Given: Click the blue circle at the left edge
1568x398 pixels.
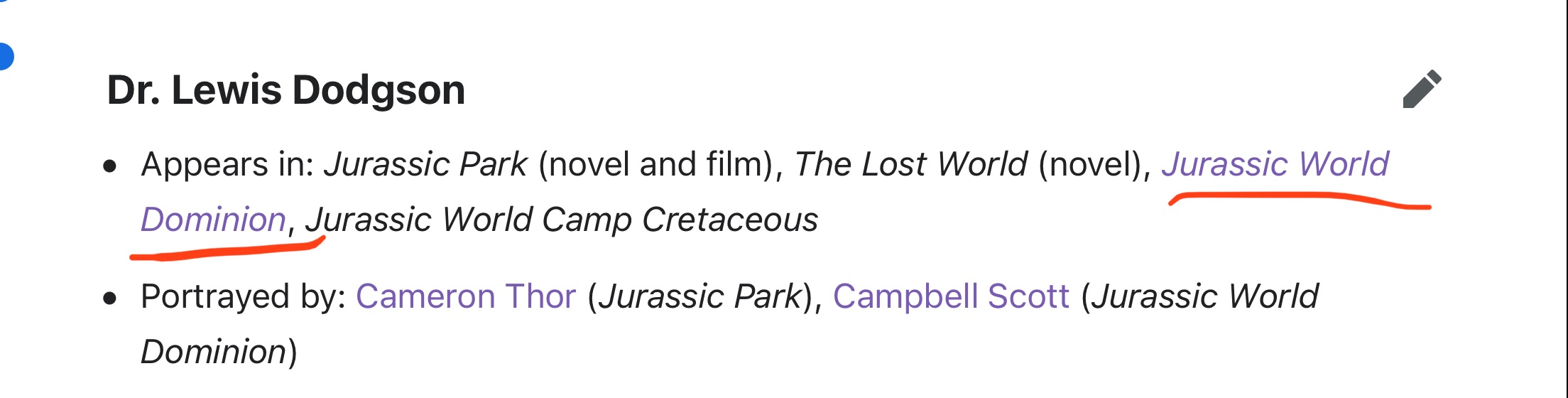Looking at the screenshot, I should point(6,56).
